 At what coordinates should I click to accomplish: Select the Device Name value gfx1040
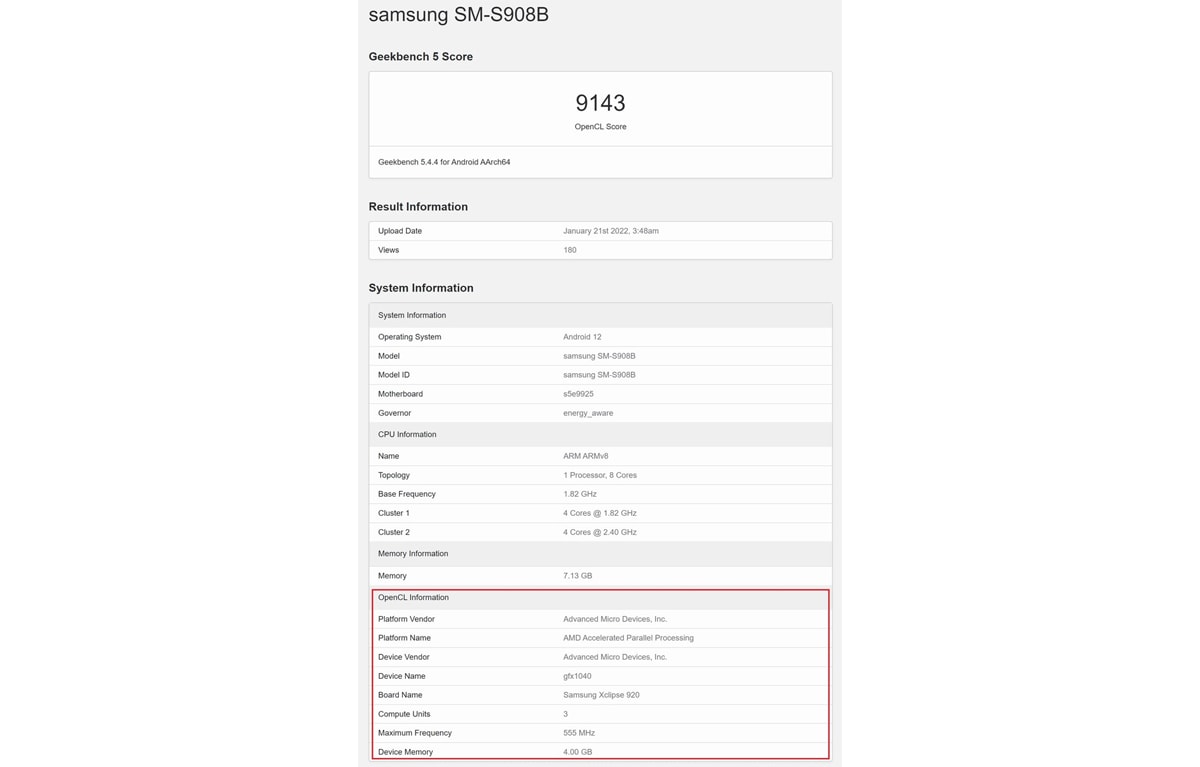[x=577, y=676]
